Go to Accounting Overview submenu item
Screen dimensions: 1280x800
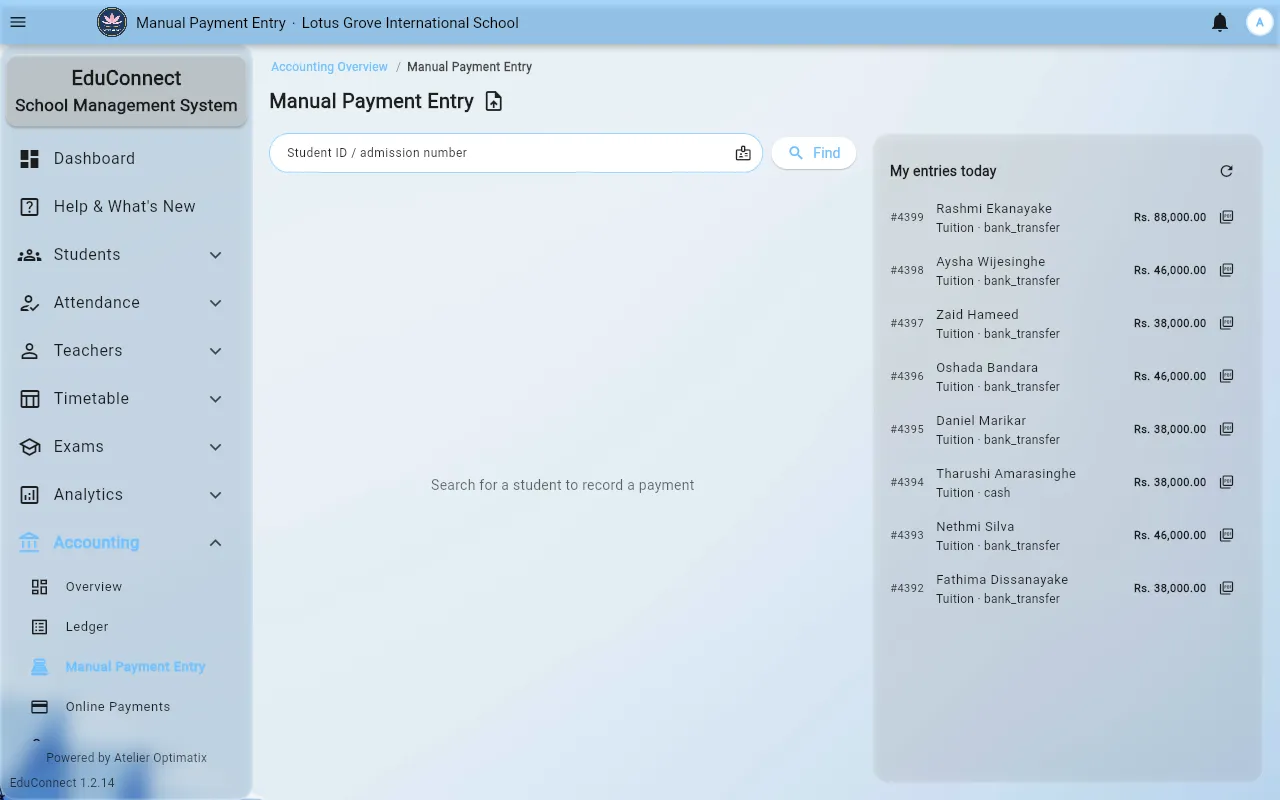(x=126, y=587)
